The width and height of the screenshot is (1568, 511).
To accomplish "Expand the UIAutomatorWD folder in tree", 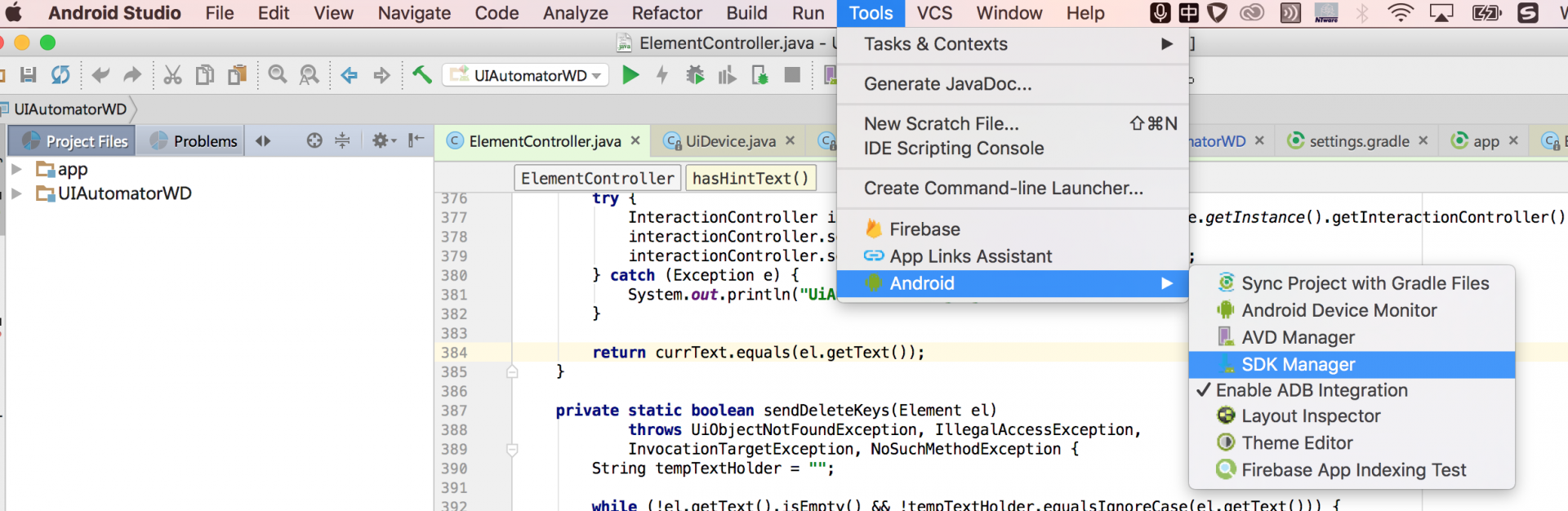I will (x=16, y=193).
